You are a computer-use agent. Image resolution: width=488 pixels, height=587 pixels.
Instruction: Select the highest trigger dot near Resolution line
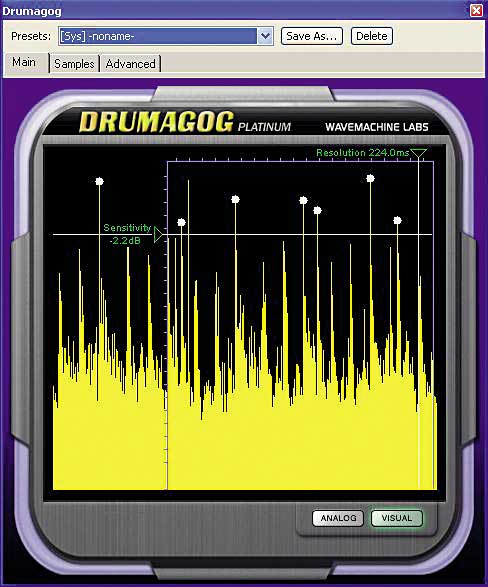(370, 179)
